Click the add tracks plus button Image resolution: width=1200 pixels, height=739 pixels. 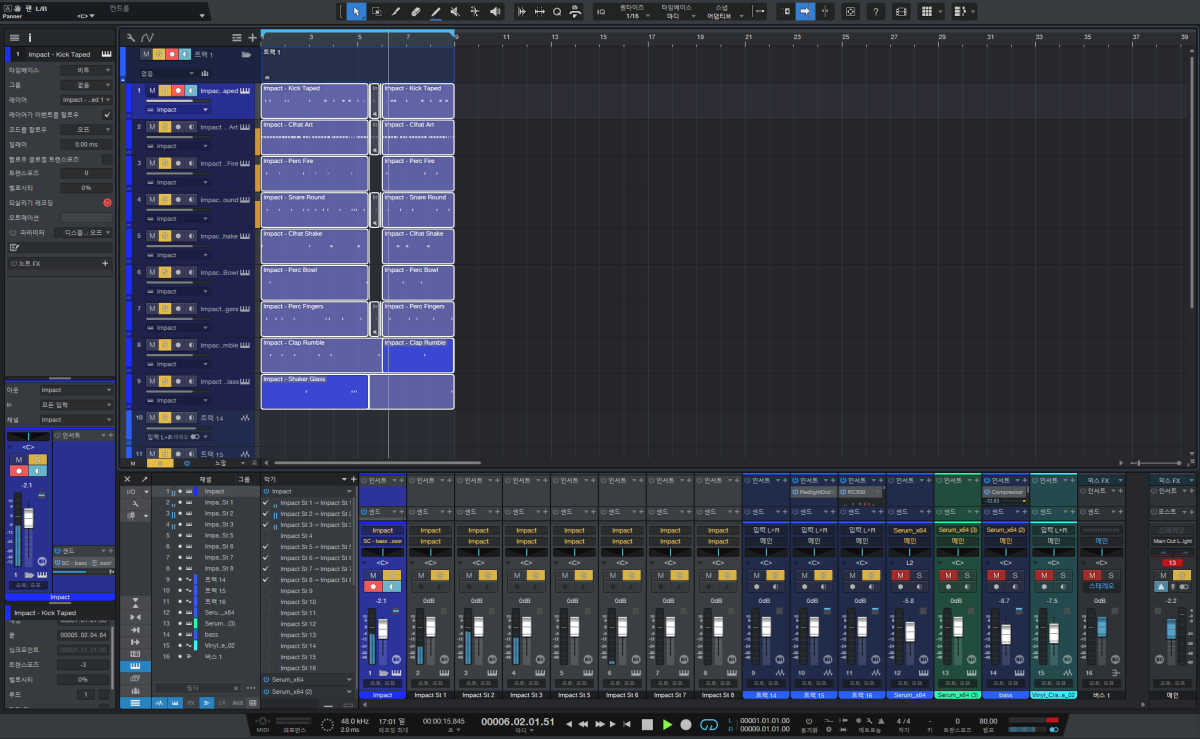pos(252,37)
